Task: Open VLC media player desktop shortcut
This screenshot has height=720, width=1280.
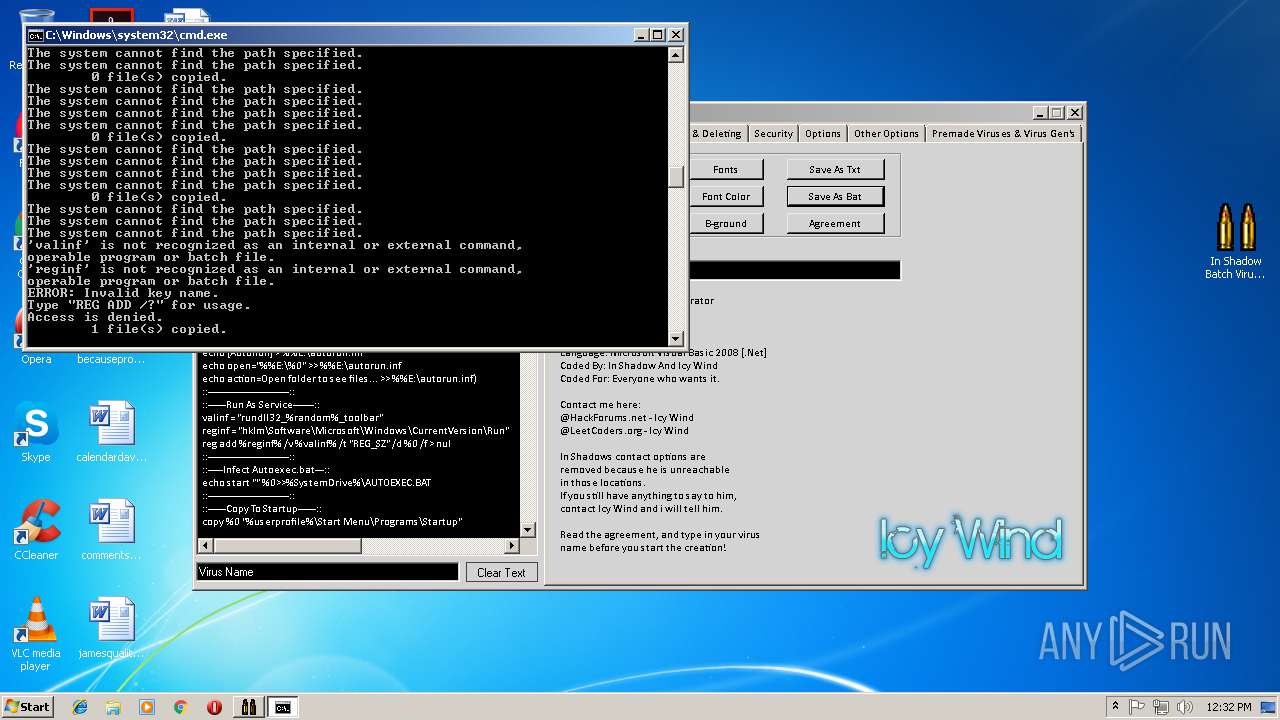Action: (36, 634)
